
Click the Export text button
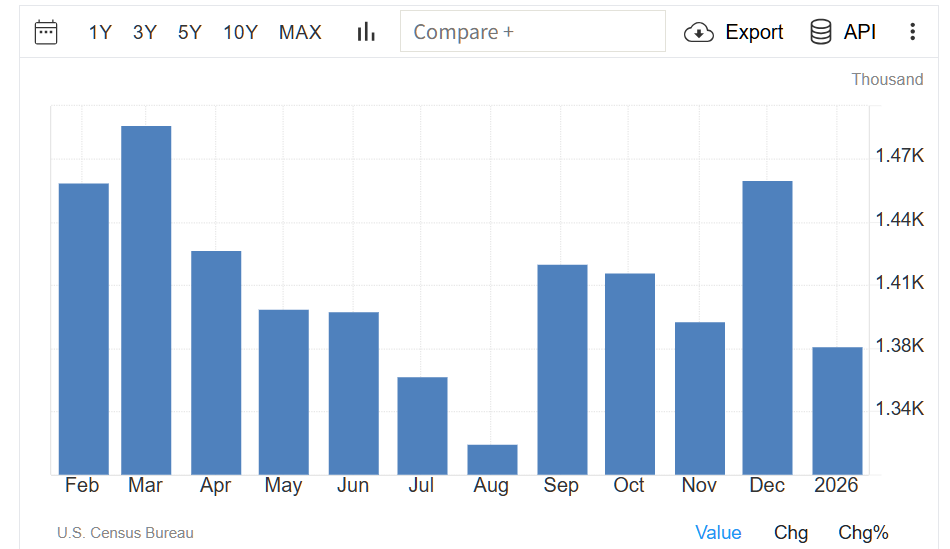(x=754, y=32)
